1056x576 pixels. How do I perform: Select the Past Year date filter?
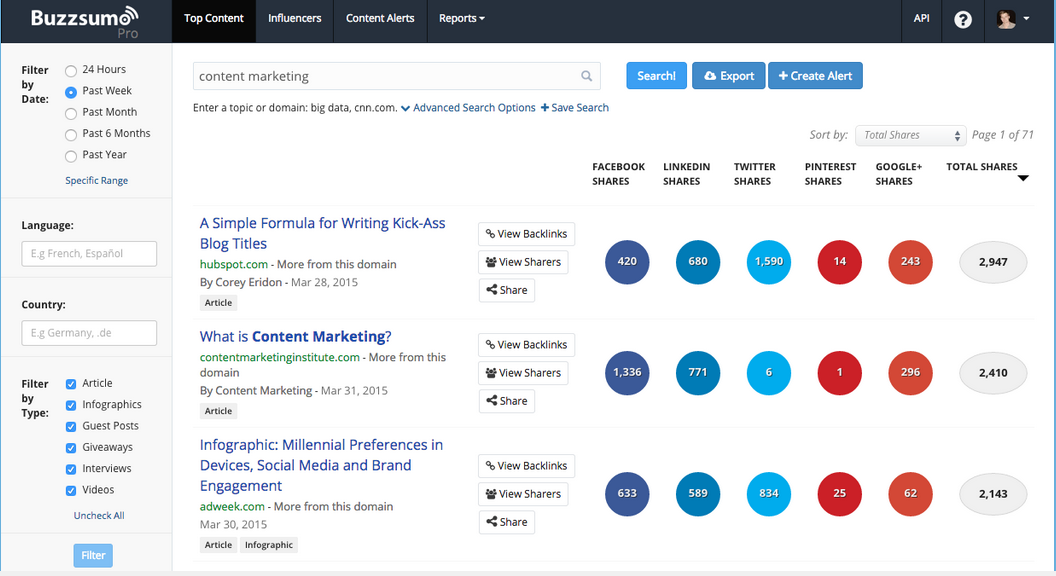pos(71,156)
